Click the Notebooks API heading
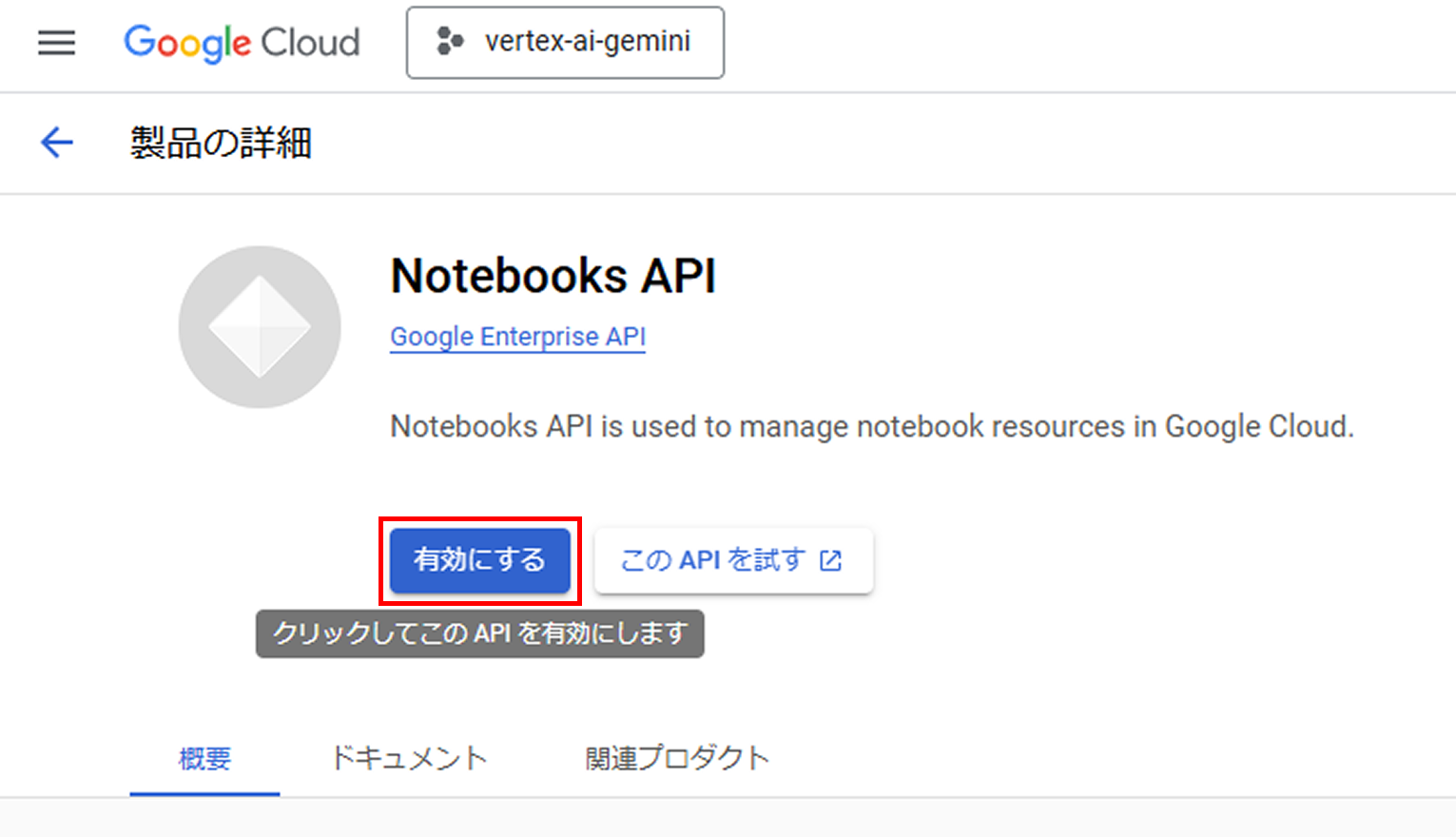The image size is (1456, 837). (553, 277)
